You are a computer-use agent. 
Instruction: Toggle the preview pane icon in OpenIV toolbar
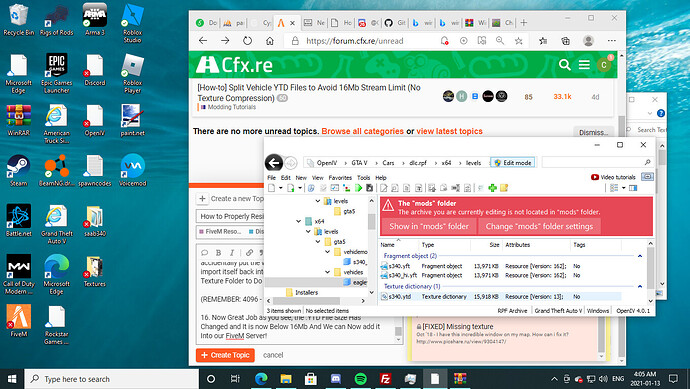(633, 188)
